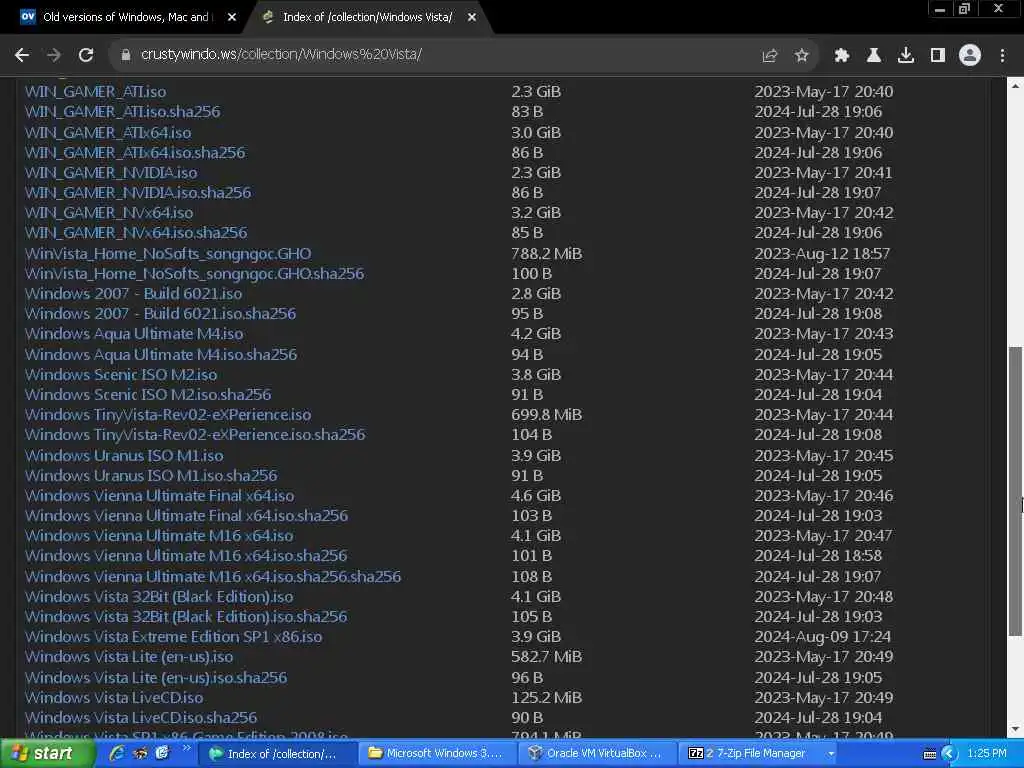Click the 125.2 MiB size value
The height and width of the screenshot is (768, 1024).
tap(547, 697)
